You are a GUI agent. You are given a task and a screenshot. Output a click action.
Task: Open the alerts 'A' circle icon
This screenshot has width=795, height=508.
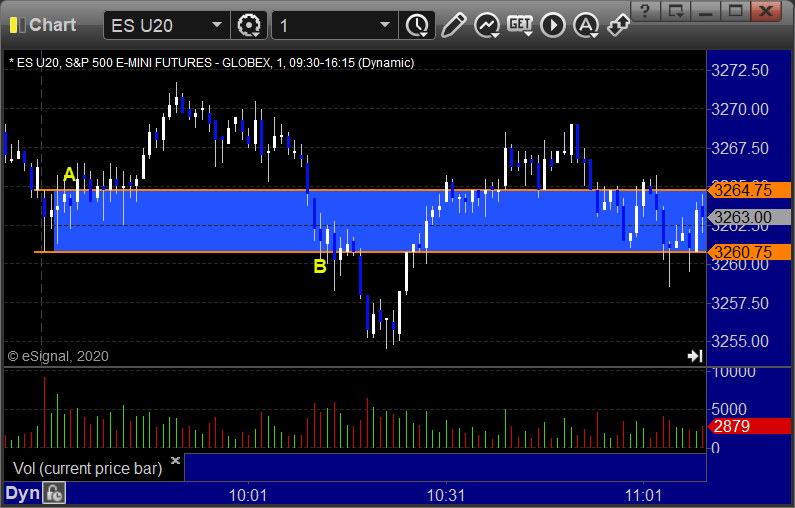coord(586,25)
